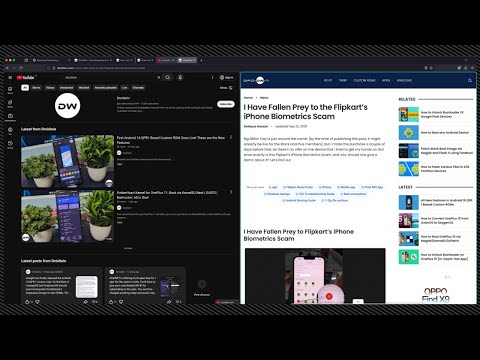
Task: Open the WINDOWS menu on DroidWin
Action: click(404, 81)
